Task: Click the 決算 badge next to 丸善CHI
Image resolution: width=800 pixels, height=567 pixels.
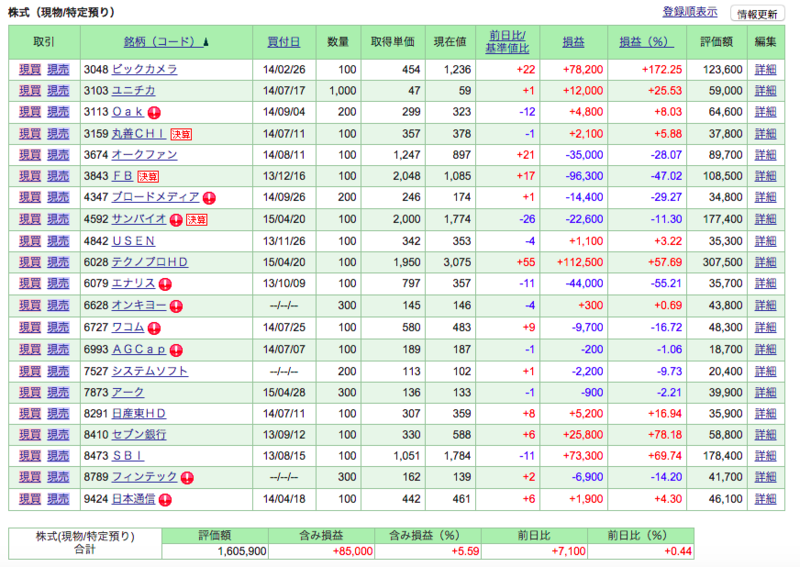Action: point(181,134)
